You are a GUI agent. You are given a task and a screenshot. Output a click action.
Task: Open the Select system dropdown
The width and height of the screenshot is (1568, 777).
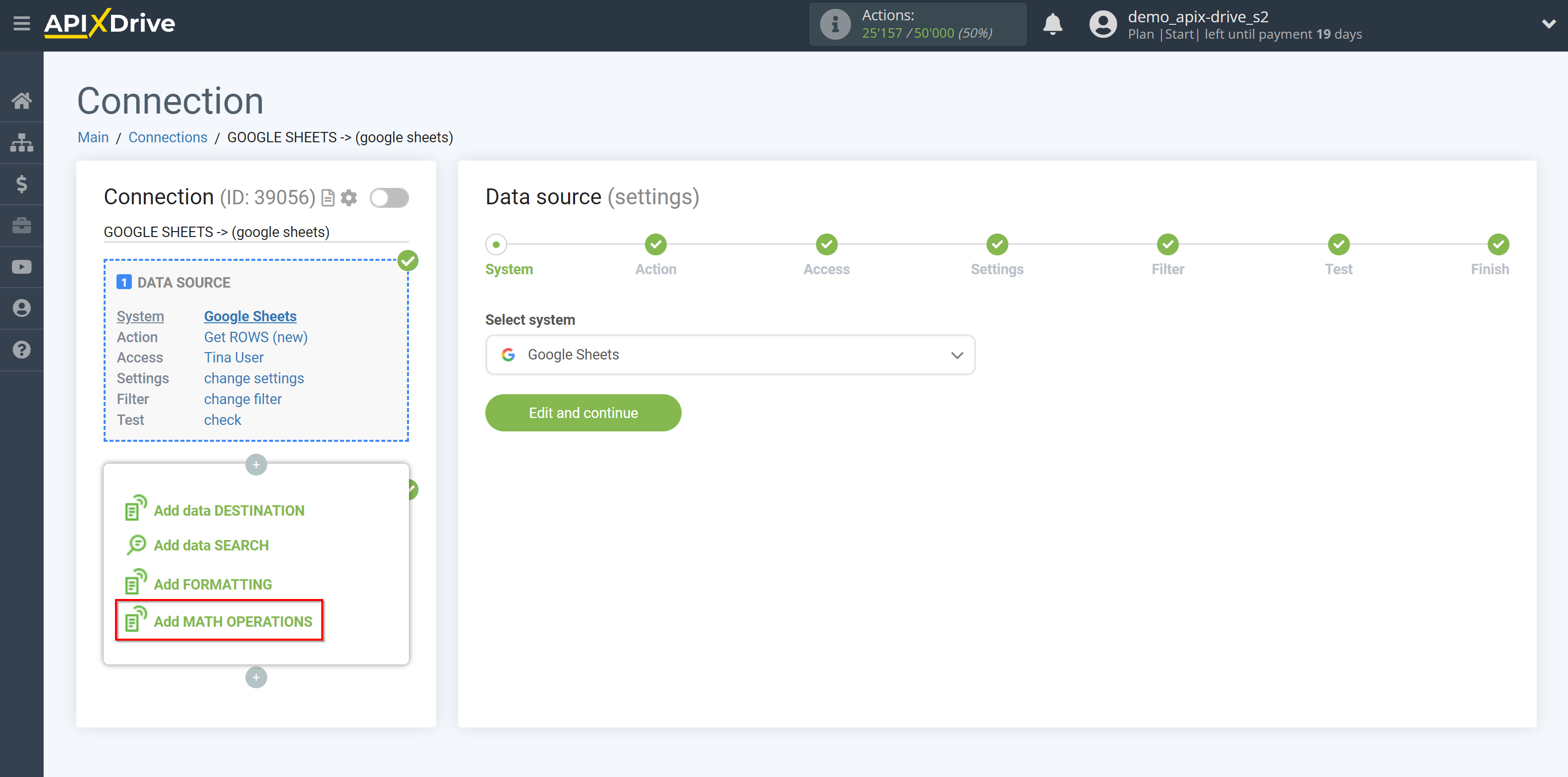(x=730, y=355)
